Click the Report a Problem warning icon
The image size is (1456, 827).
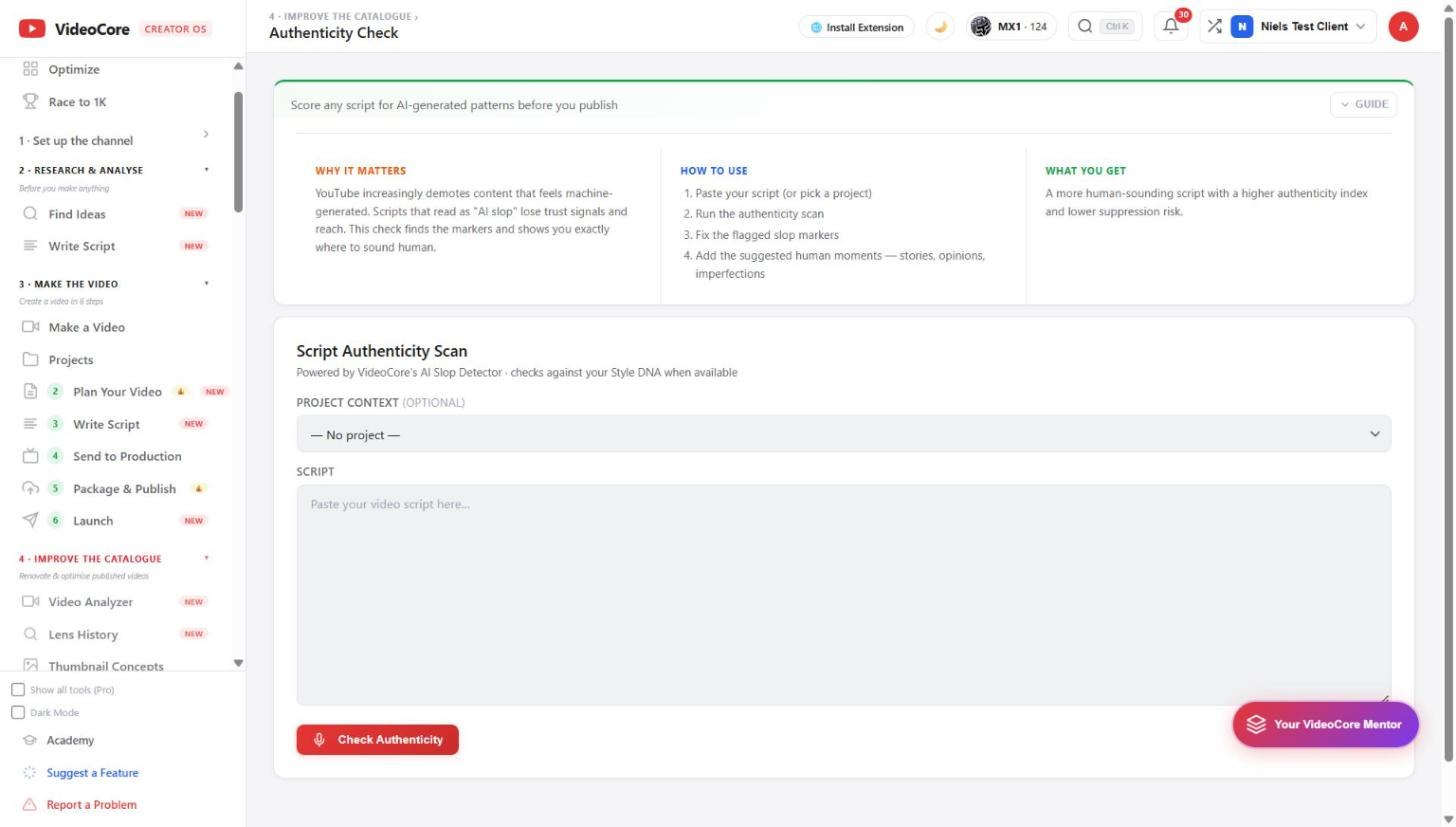pos(30,805)
